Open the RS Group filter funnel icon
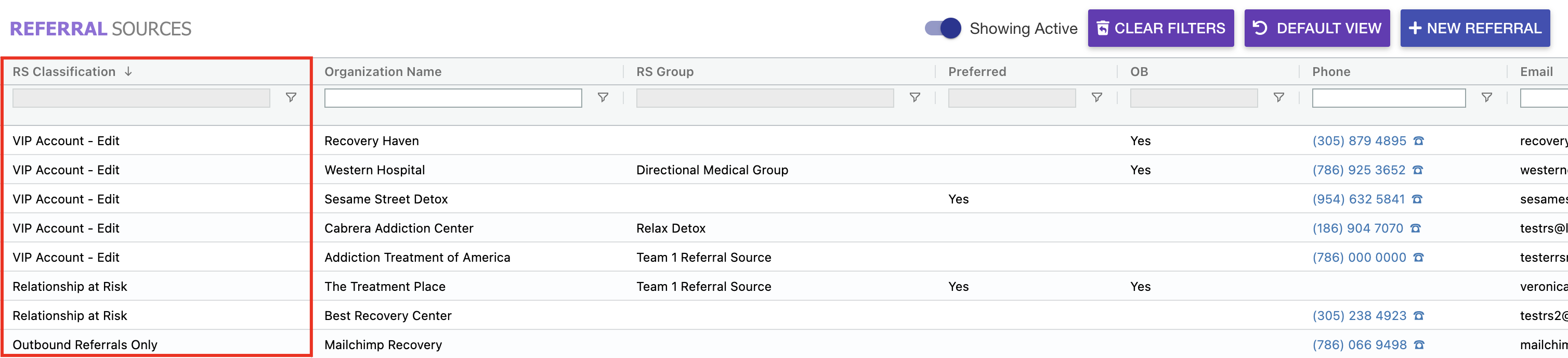Image resolution: width=1568 pixels, height=358 pixels. click(x=914, y=97)
